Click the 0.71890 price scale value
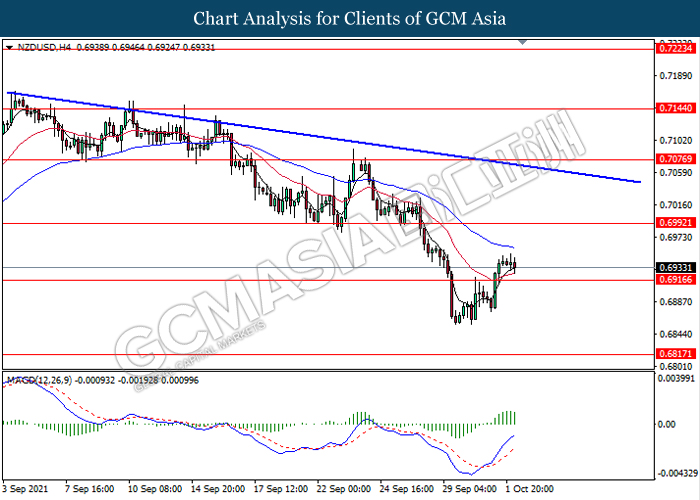This screenshot has height=500, width=700. coord(676,76)
